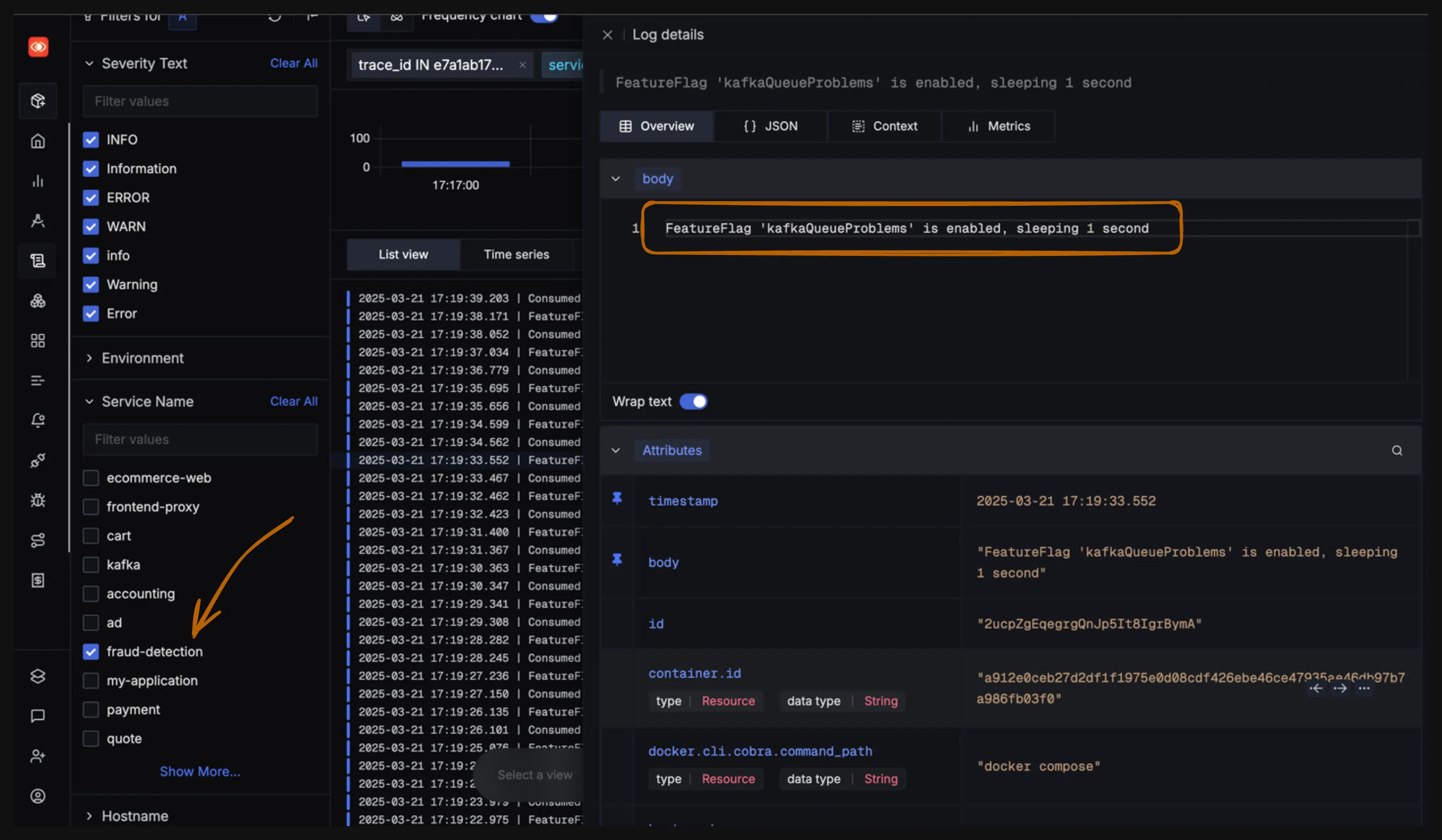Collapse the Severity Text filter section
The image size is (1442, 840).
click(x=89, y=64)
